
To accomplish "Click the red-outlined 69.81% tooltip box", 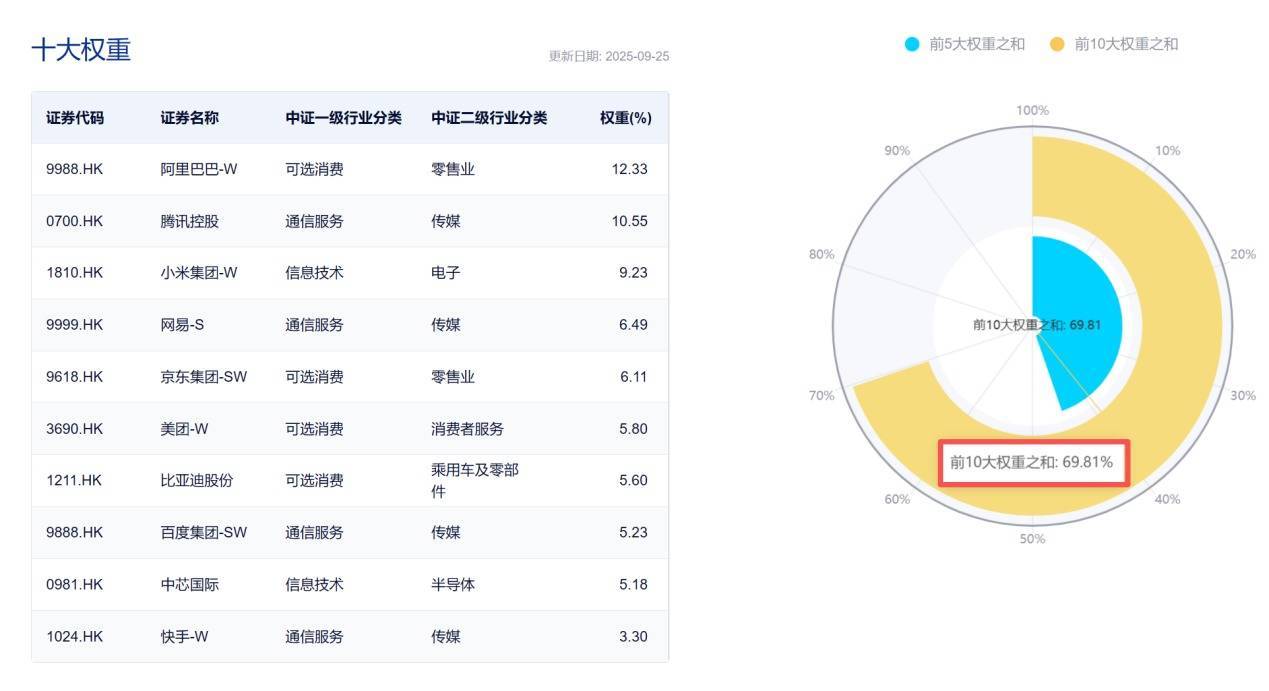I will tap(1034, 463).
